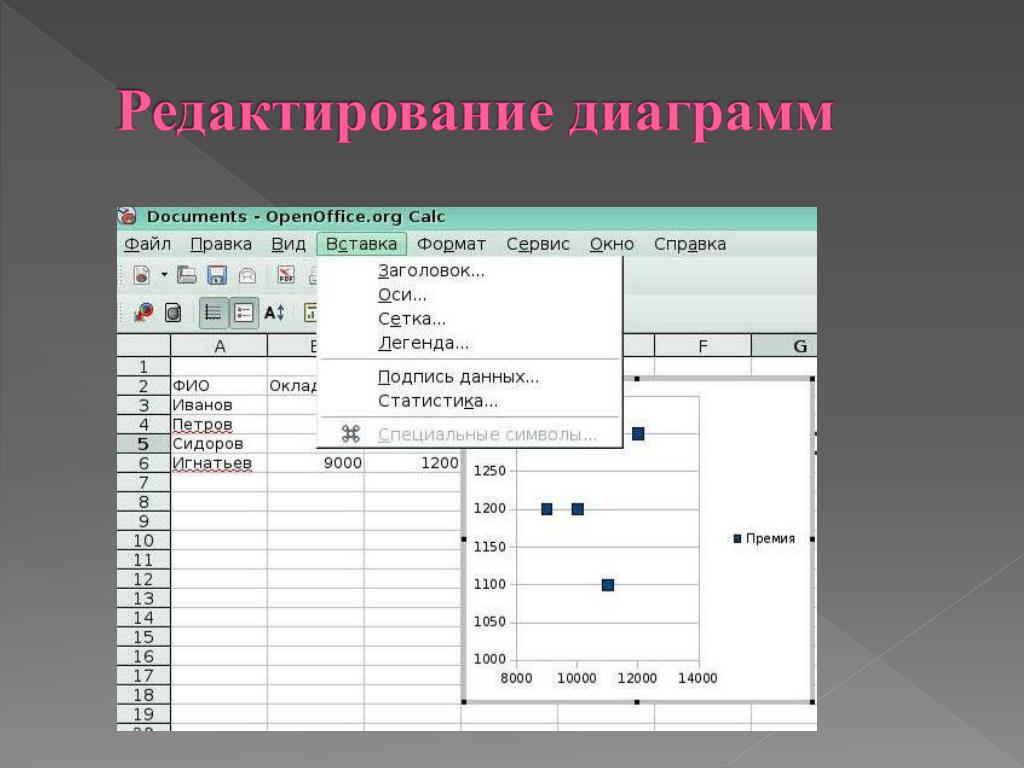Click cell containing ФИО
Viewport: 1024px width, 768px height.
coord(219,386)
